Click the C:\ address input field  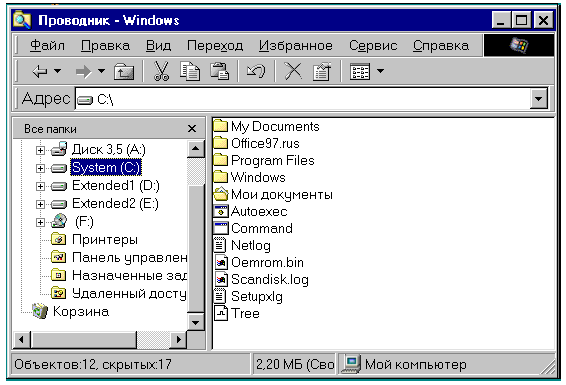pos(302,98)
